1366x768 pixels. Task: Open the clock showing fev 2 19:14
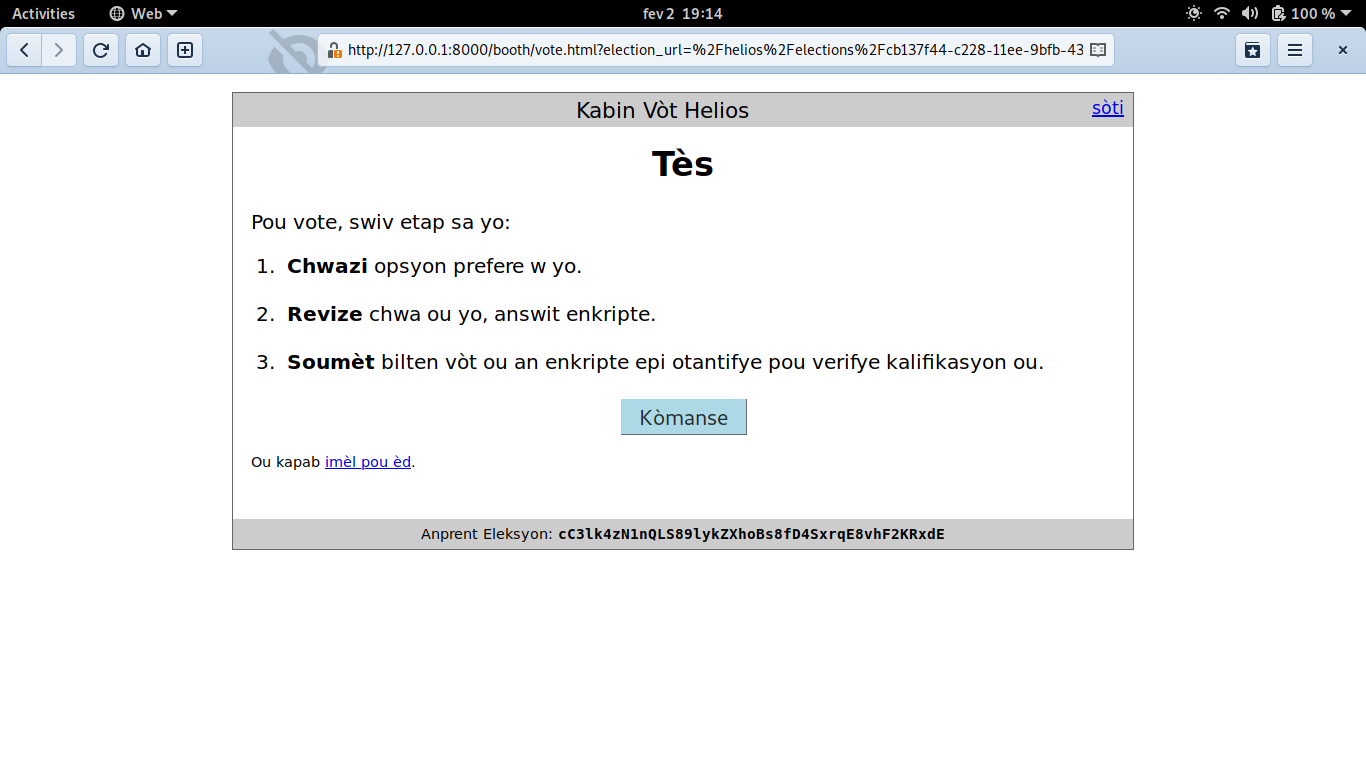[x=683, y=13]
